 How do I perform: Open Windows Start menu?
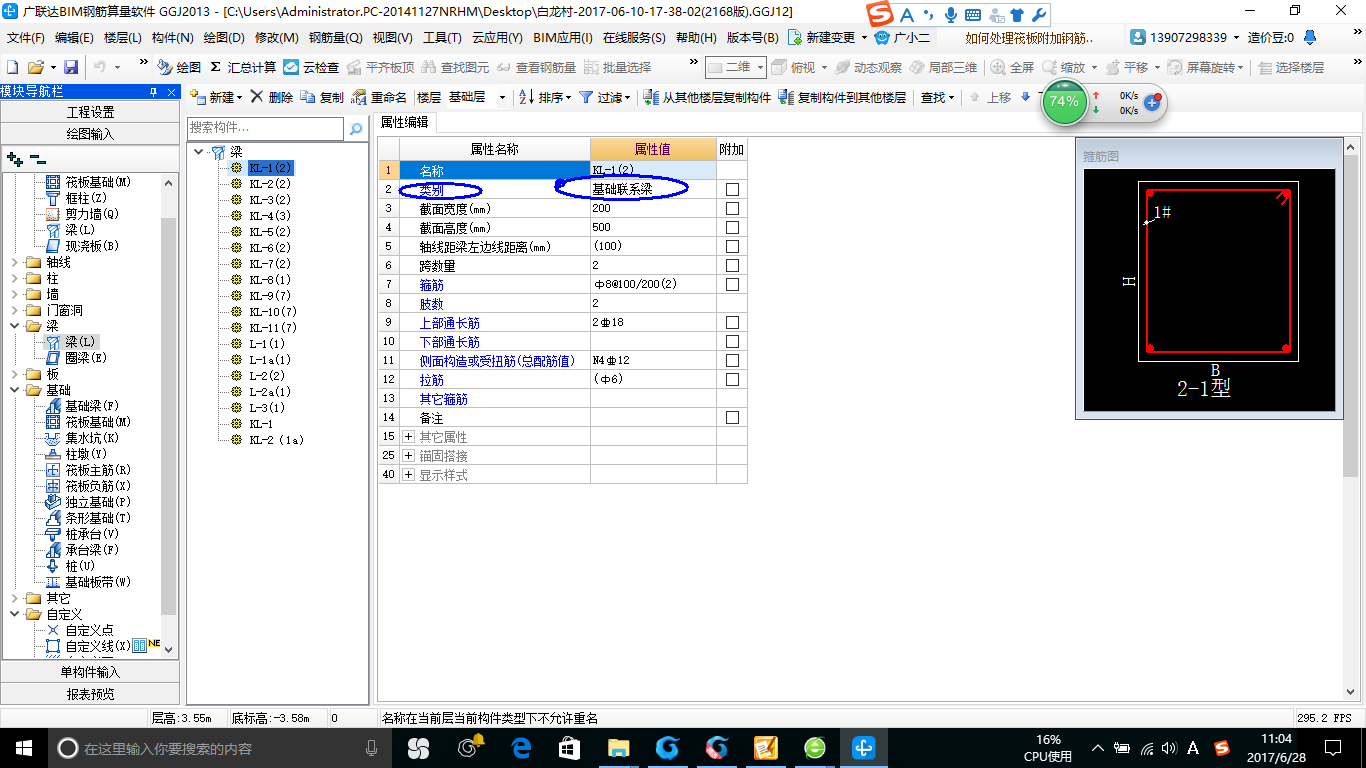pyautogui.click(x=23, y=747)
